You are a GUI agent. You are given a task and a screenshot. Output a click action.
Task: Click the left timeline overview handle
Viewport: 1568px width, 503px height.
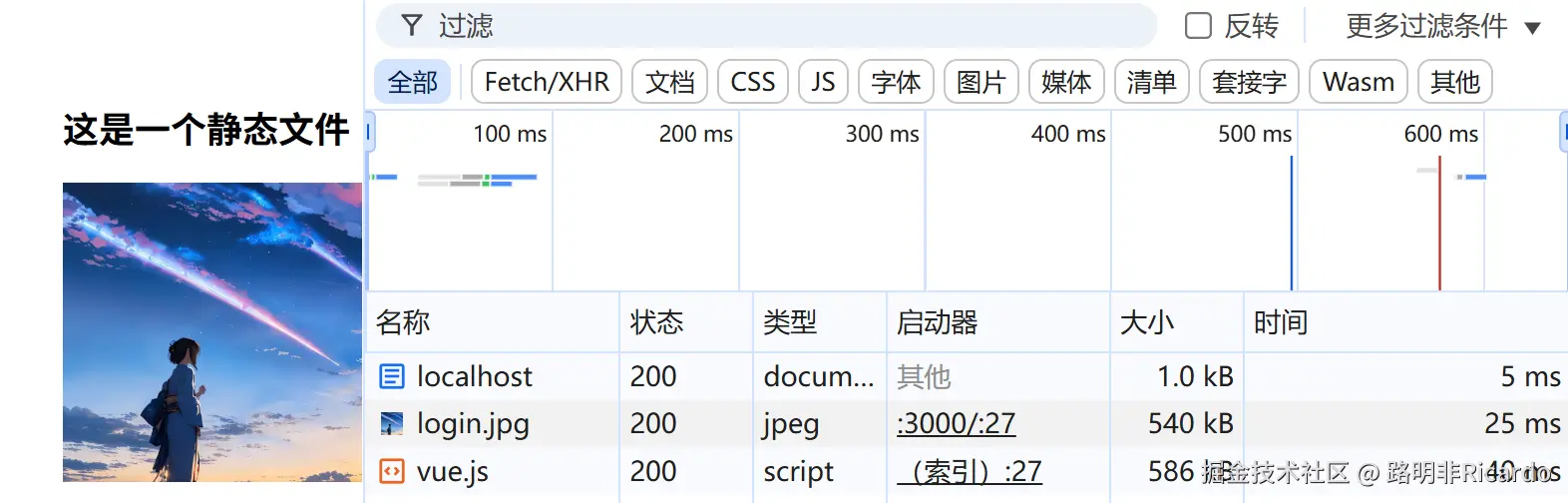[x=369, y=133]
